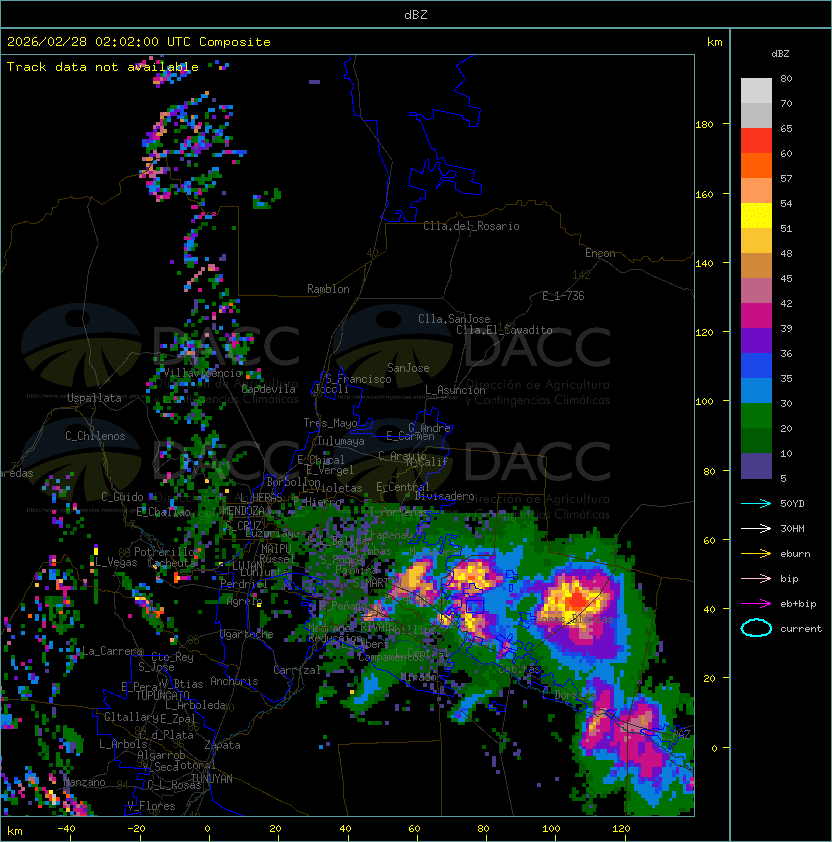Click the white 30HM arrow icon

click(756, 528)
